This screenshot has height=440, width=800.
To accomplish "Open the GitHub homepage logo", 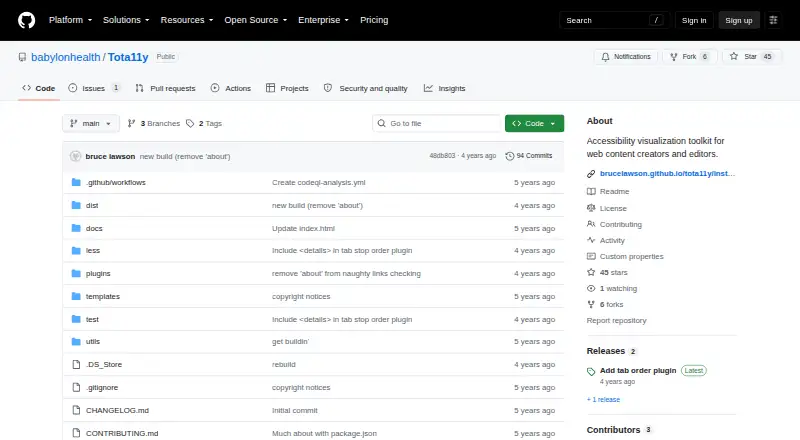I will click(27, 20).
